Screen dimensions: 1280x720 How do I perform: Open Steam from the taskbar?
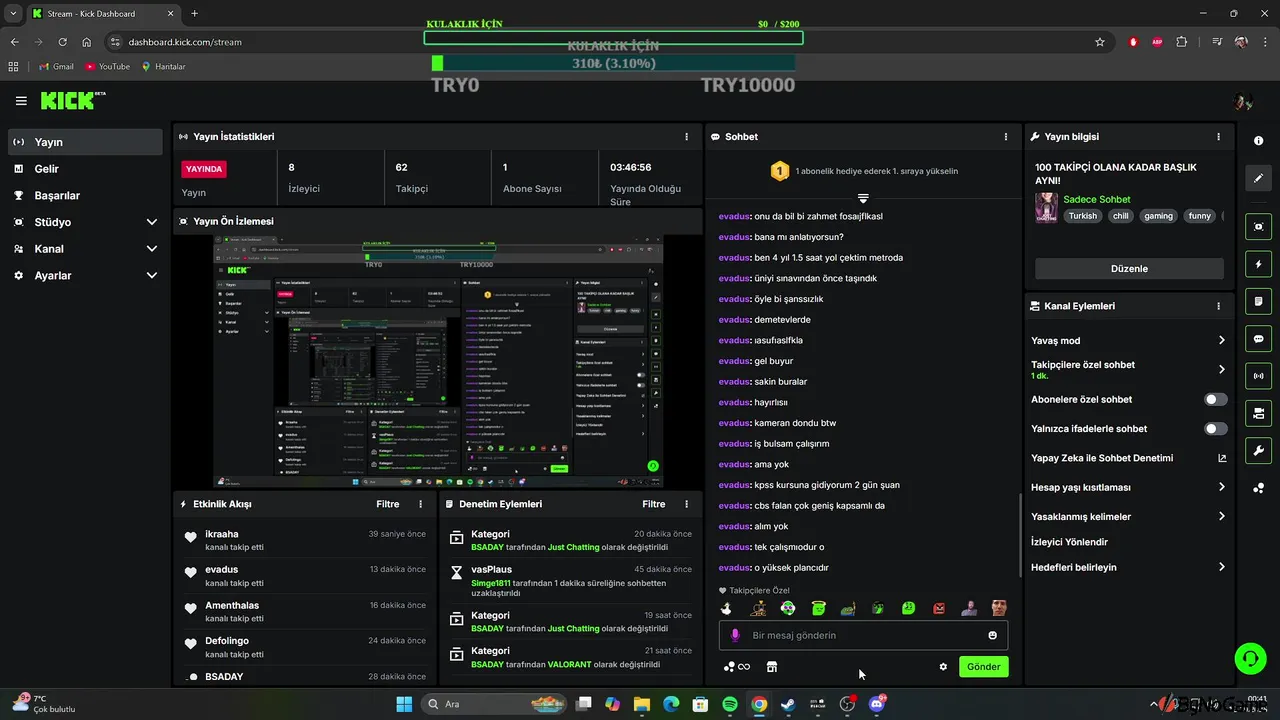tap(788, 704)
